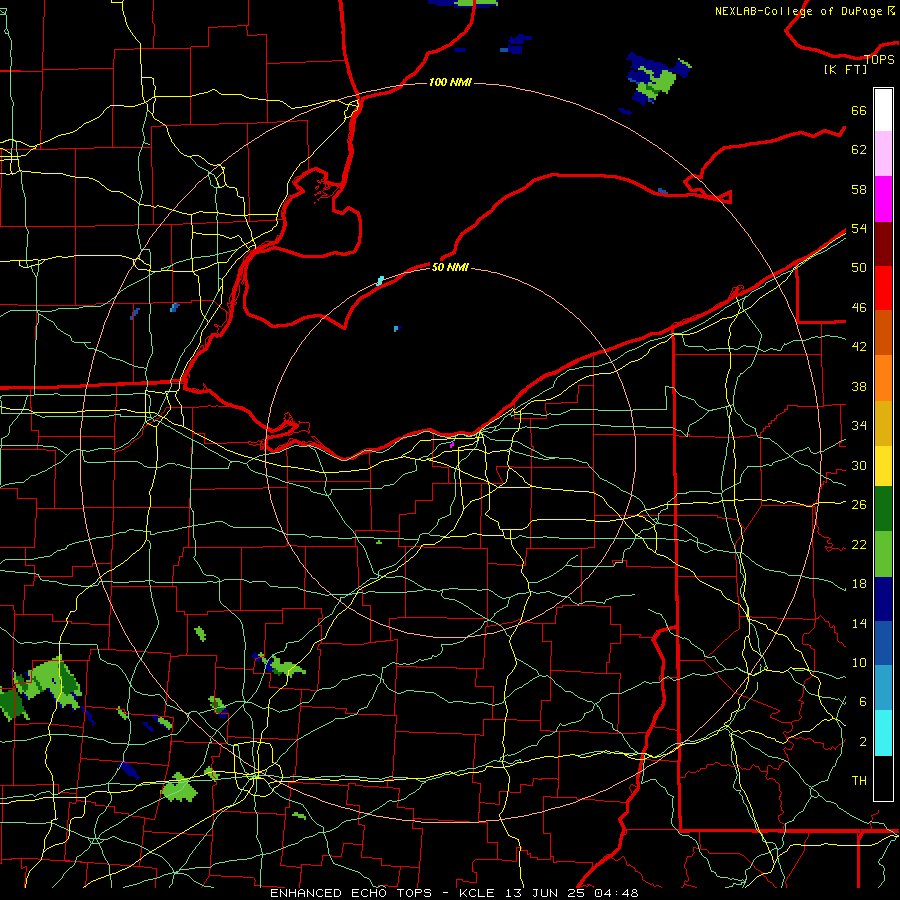Click the '50 NMI' range ring label

point(450,267)
